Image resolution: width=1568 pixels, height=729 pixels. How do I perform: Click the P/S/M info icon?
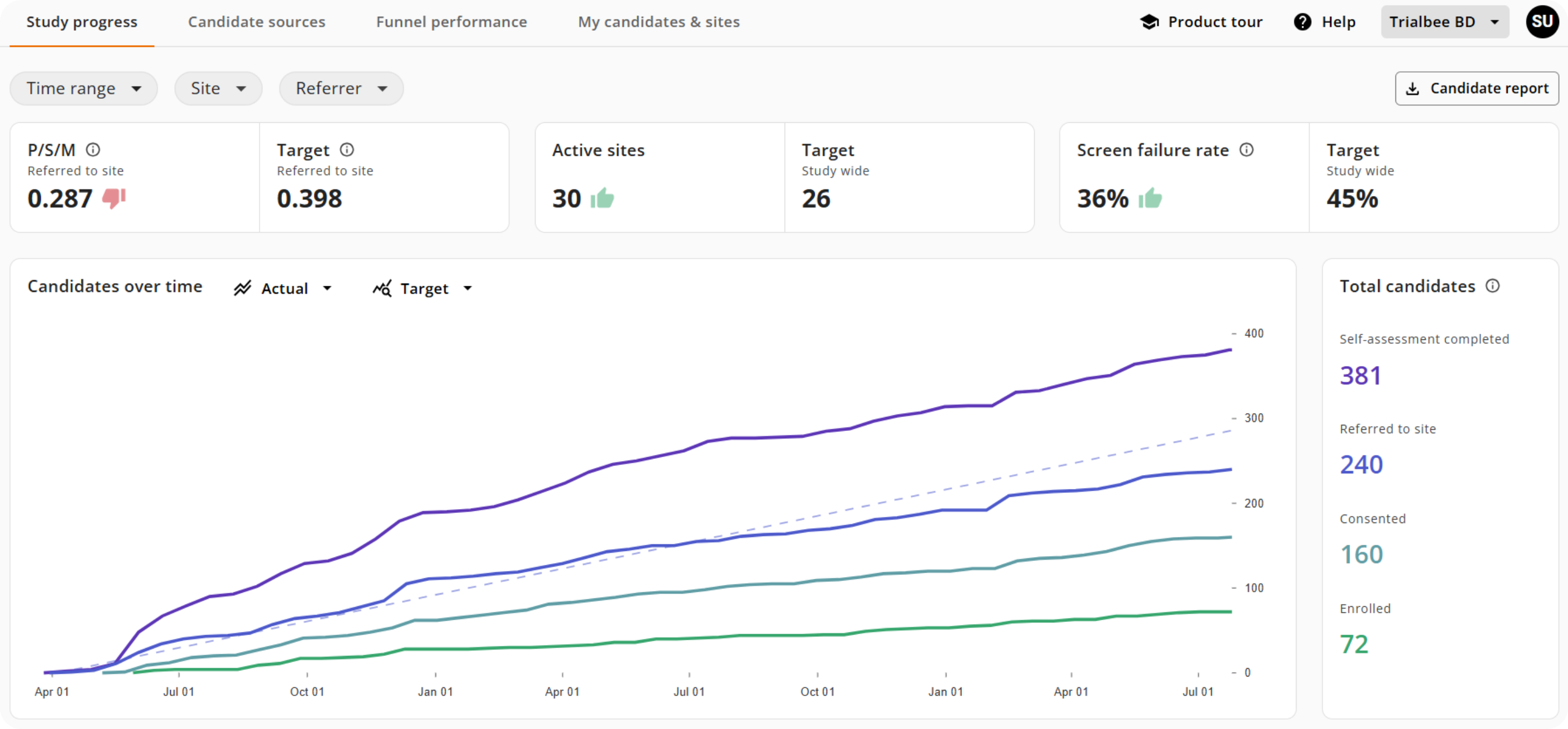(93, 150)
